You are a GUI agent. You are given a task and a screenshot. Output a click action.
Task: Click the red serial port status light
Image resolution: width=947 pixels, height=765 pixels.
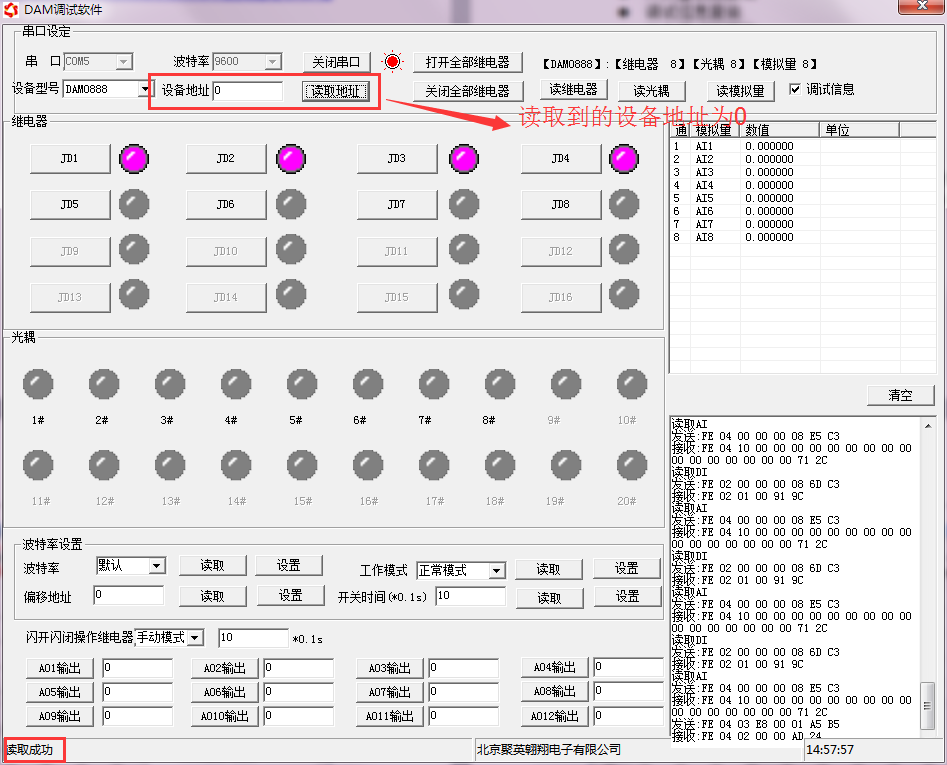click(392, 62)
